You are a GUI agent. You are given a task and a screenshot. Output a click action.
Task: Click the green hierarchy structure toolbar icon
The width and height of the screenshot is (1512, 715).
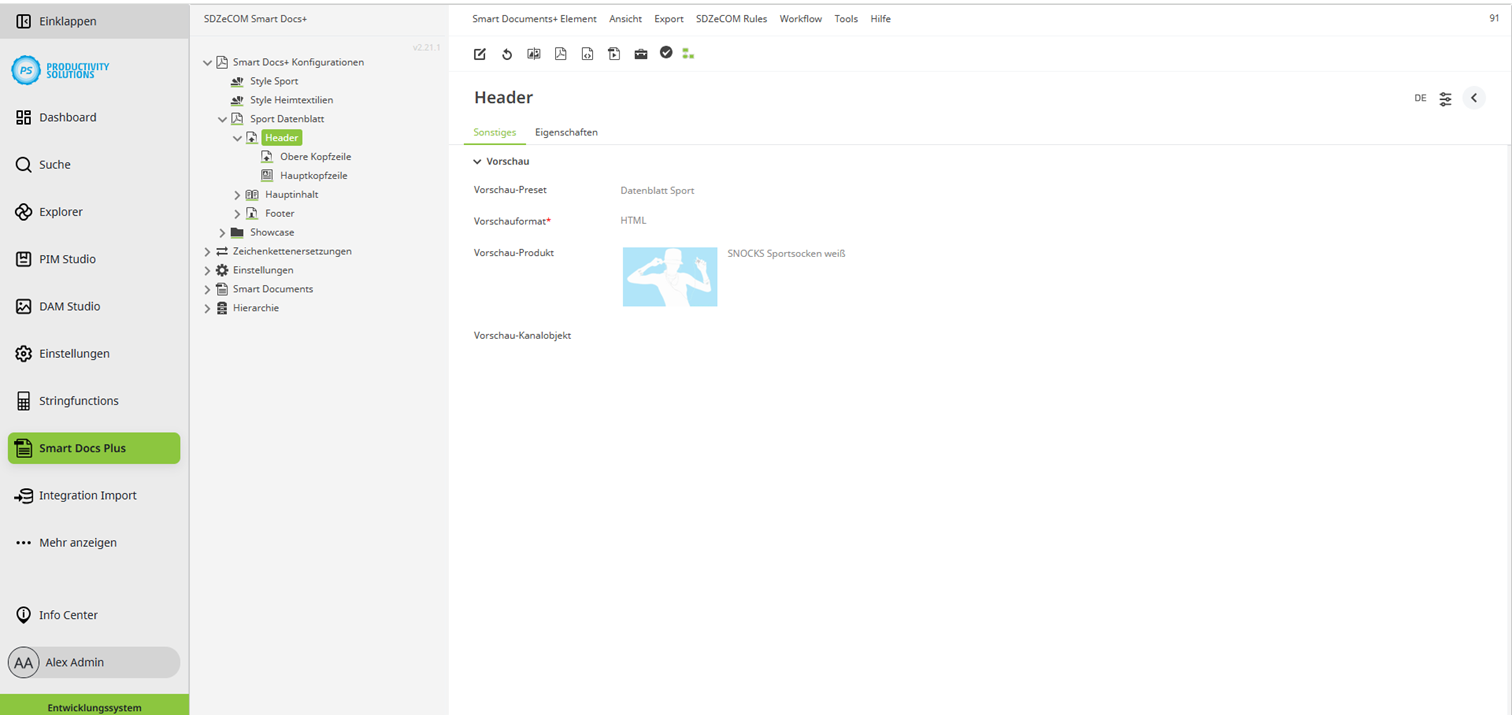[688, 54]
